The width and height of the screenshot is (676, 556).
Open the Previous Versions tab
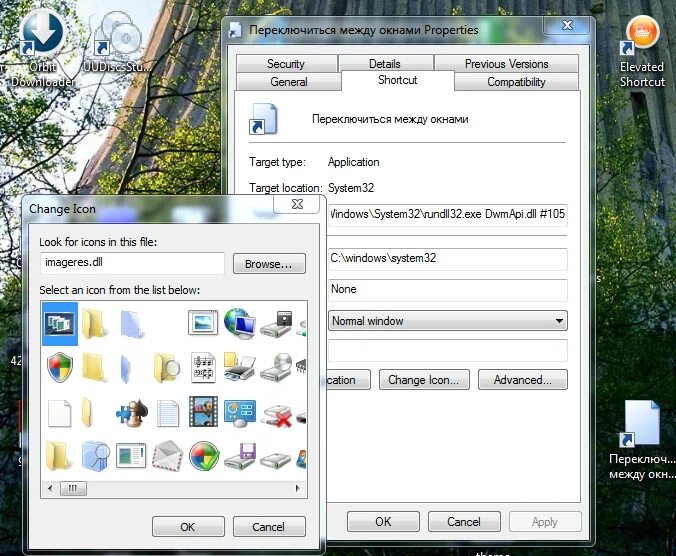point(507,64)
